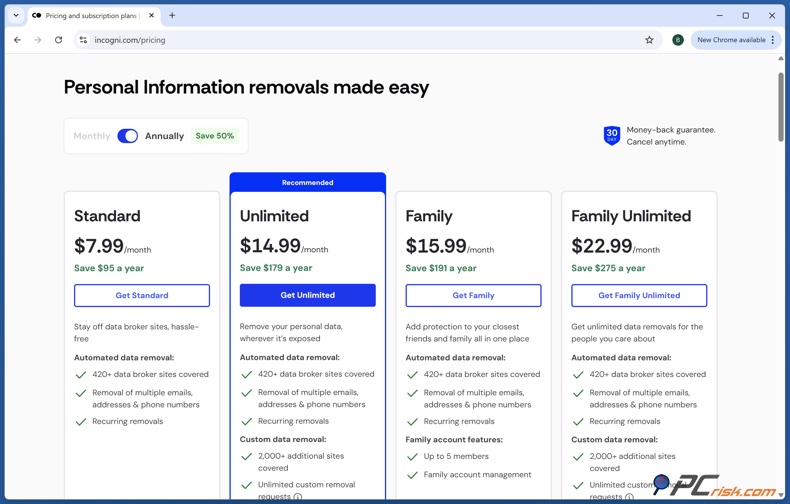Click 'Save $179 a year' text
This screenshot has width=790, height=504.
pyautogui.click(x=276, y=268)
